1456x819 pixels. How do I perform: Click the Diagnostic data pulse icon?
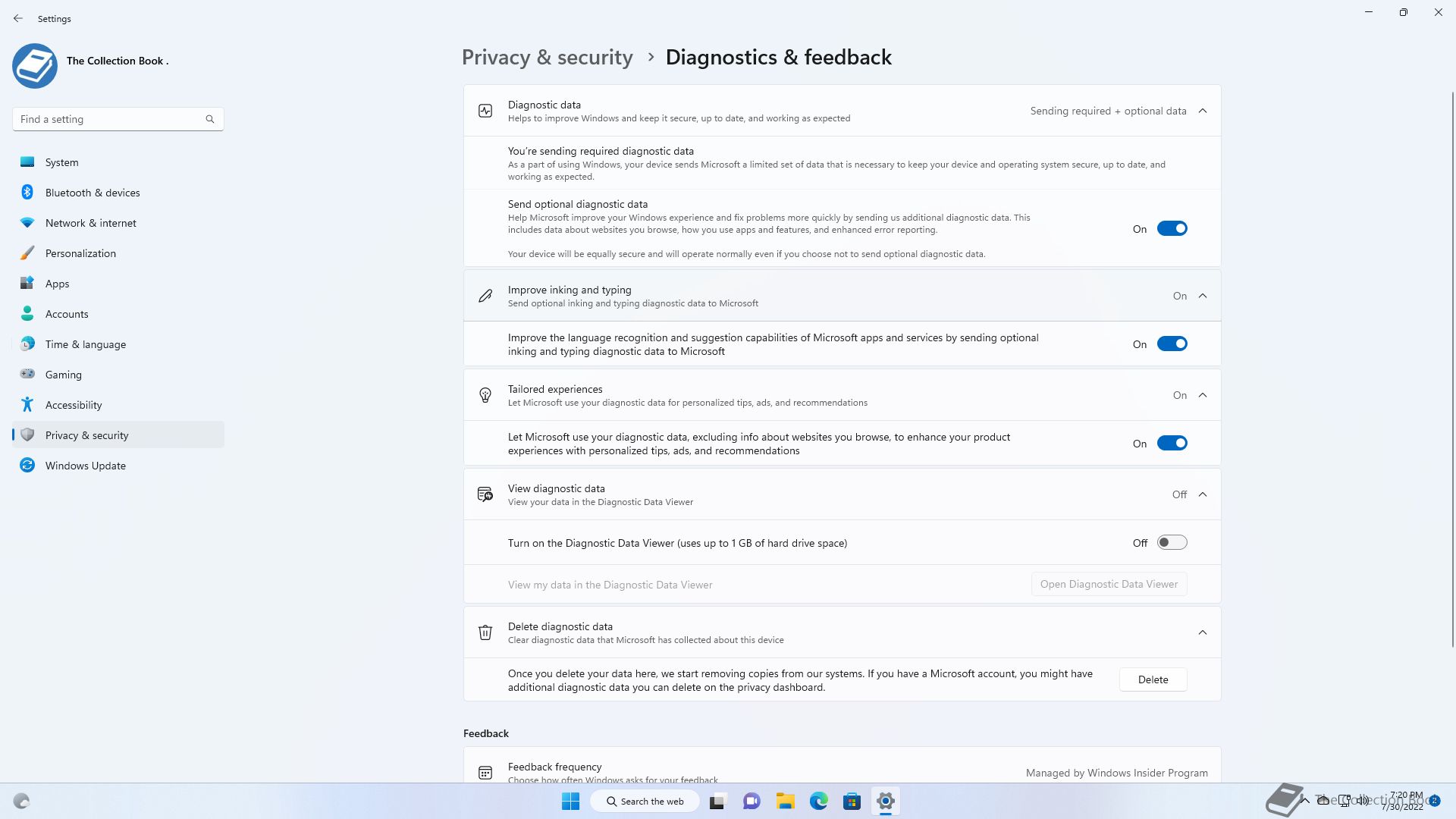(x=485, y=111)
